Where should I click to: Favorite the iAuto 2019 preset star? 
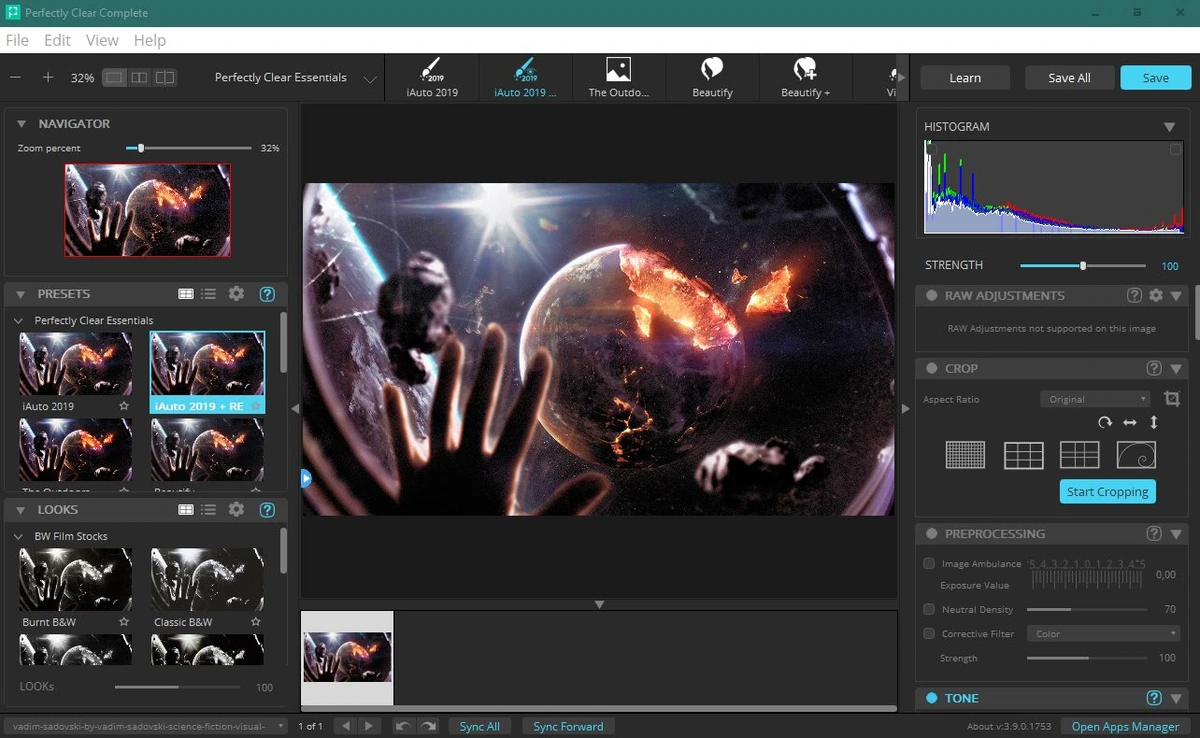pyautogui.click(x=124, y=406)
